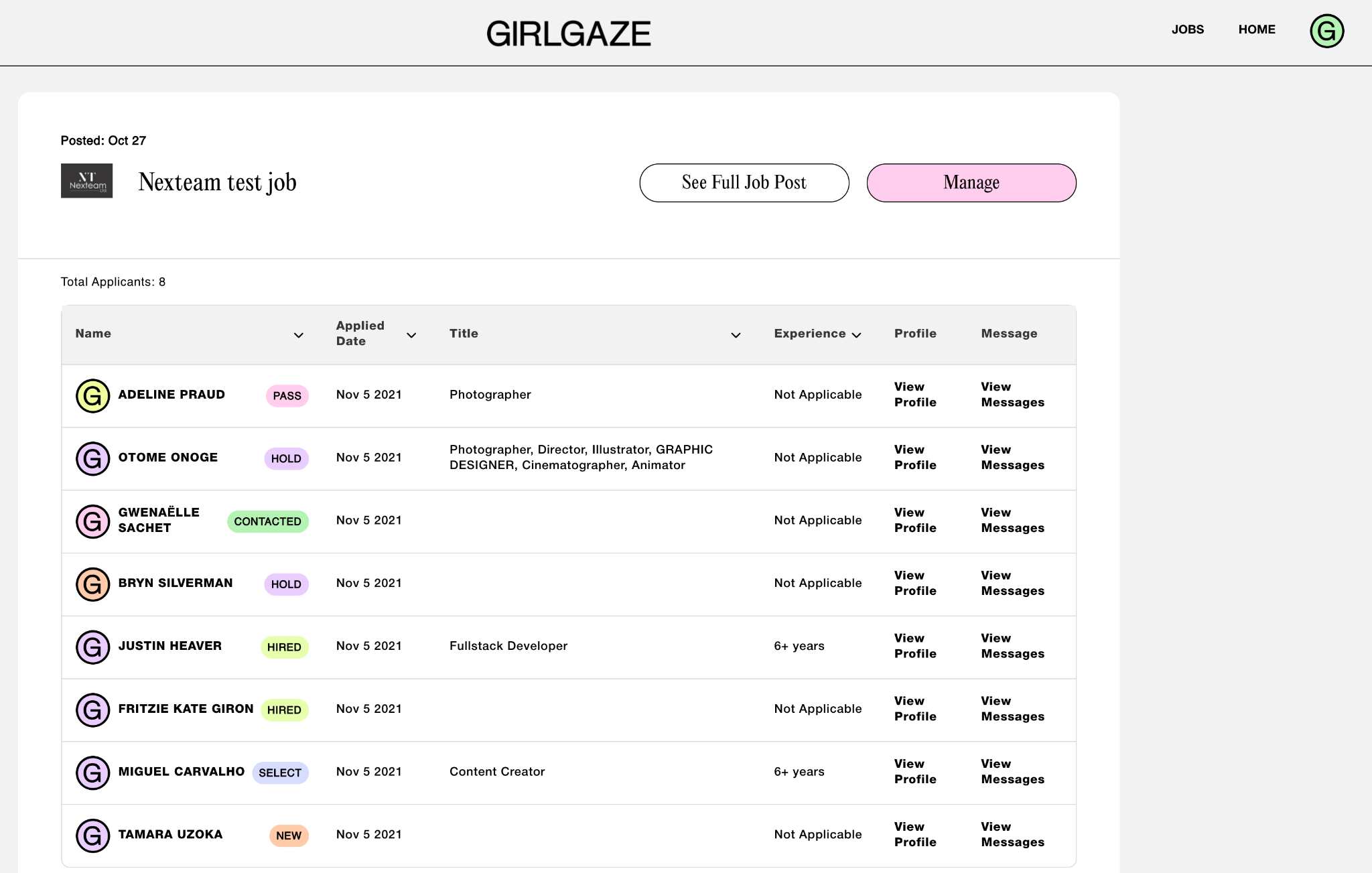The height and width of the screenshot is (873, 1372).
Task: Click Total Applicants: 8 text
Action: point(113,282)
